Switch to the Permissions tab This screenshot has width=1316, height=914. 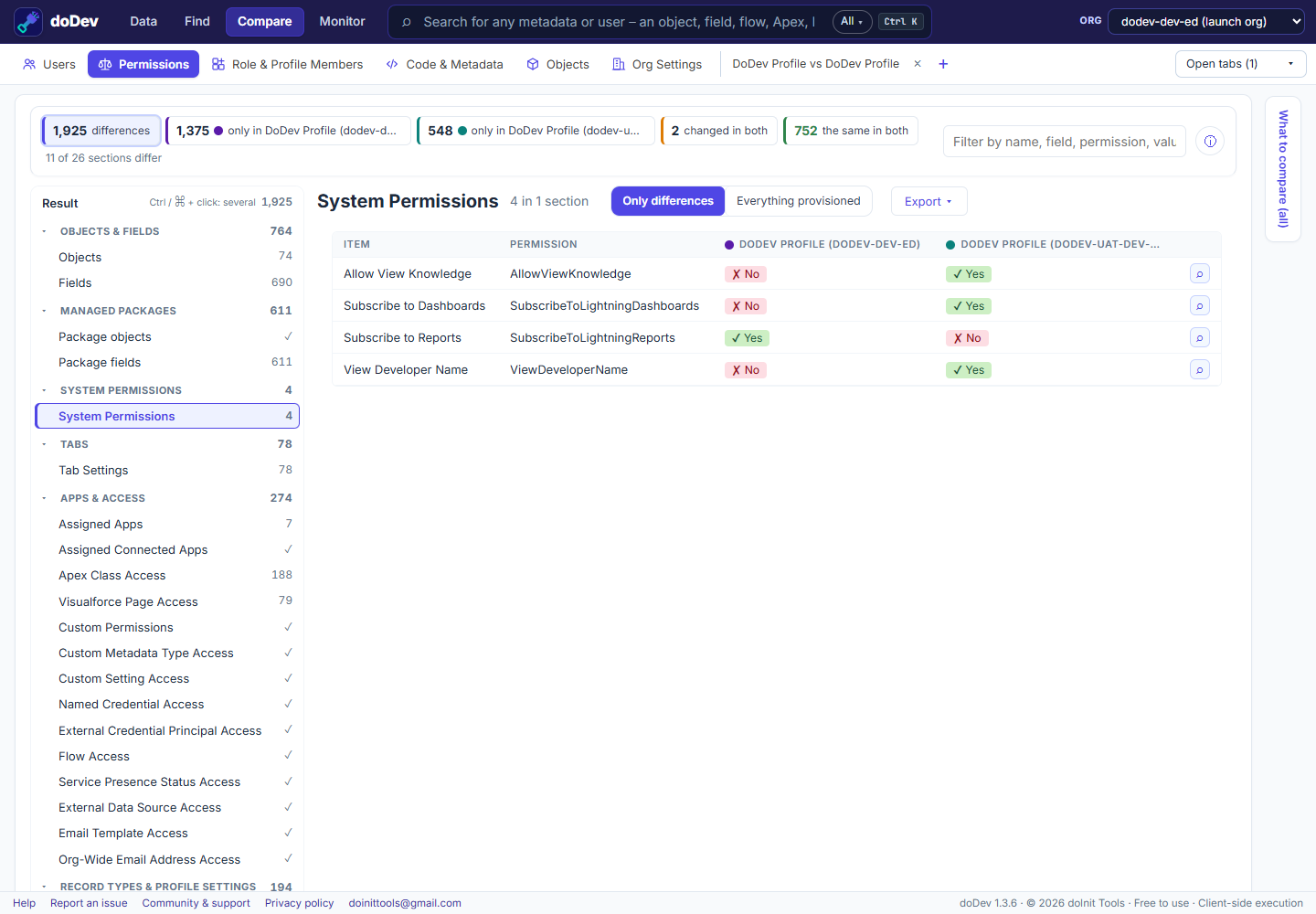coord(143,64)
